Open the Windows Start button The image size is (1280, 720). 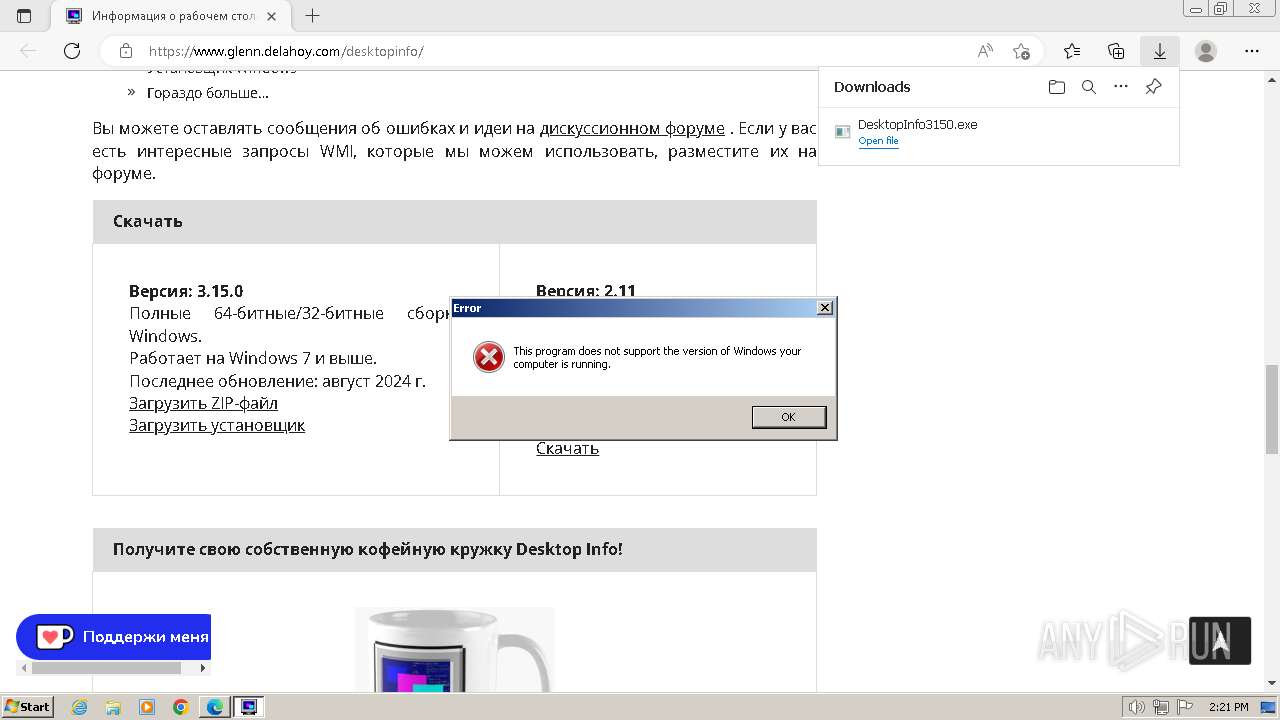(x=28, y=707)
